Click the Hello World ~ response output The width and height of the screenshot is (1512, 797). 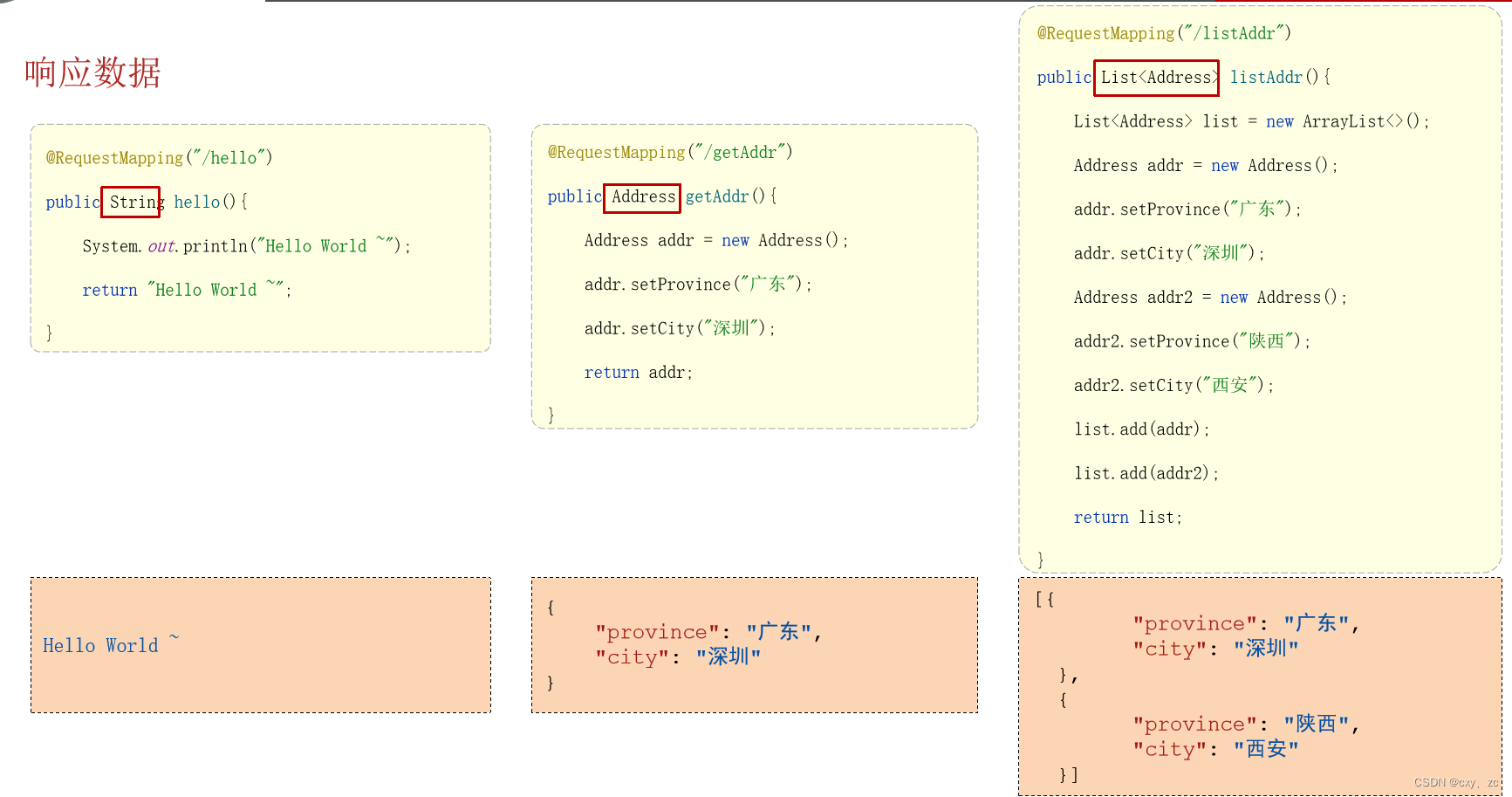111,644
